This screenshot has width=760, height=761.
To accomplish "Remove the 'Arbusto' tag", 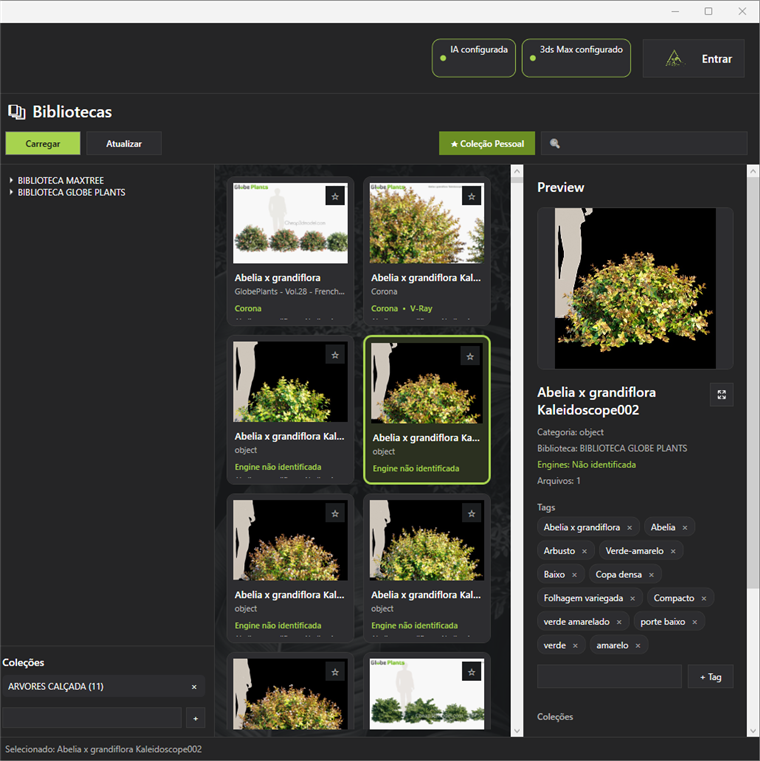I will point(584,551).
